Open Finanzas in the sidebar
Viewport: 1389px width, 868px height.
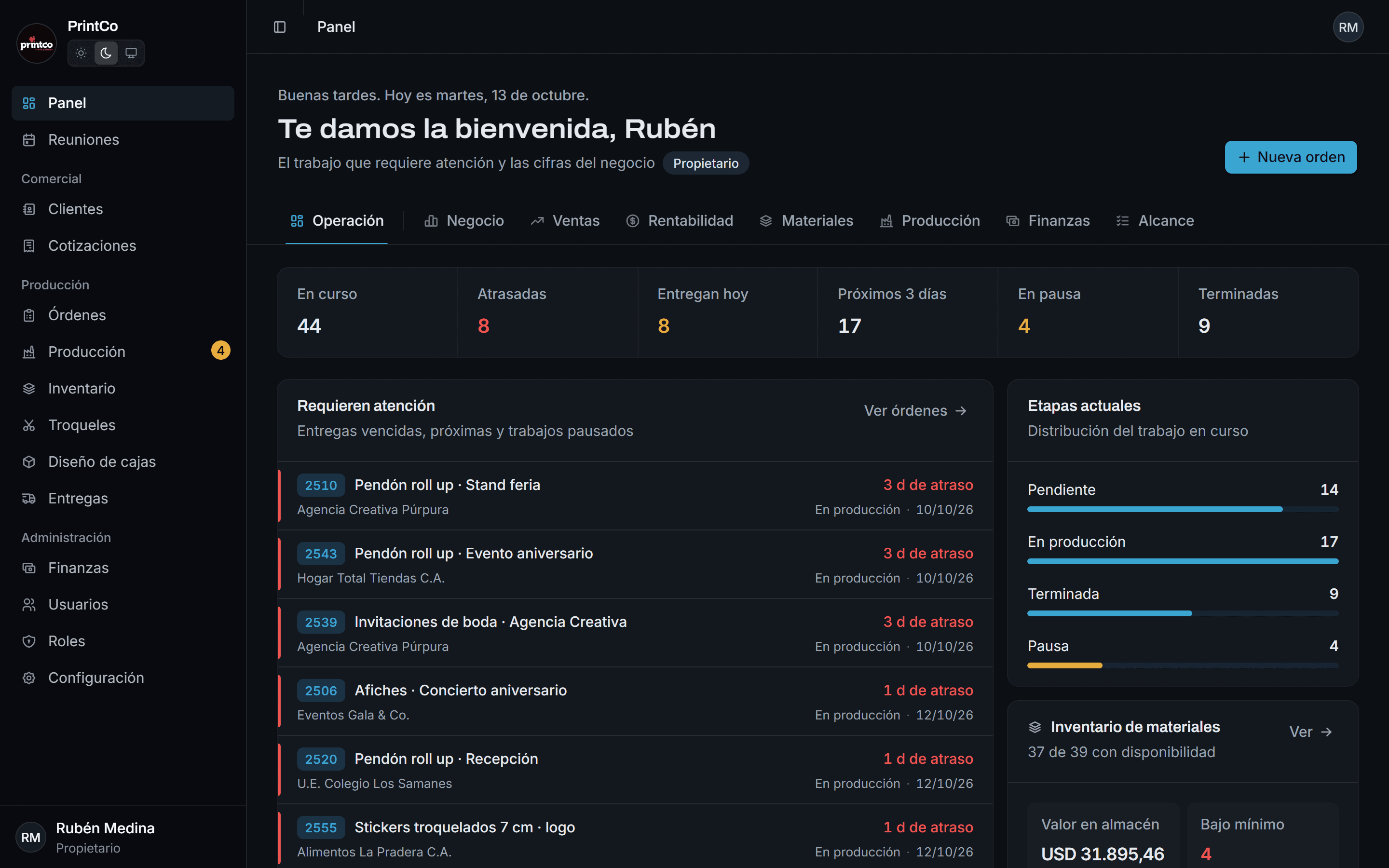pyautogui.click(x=123, y=568)
